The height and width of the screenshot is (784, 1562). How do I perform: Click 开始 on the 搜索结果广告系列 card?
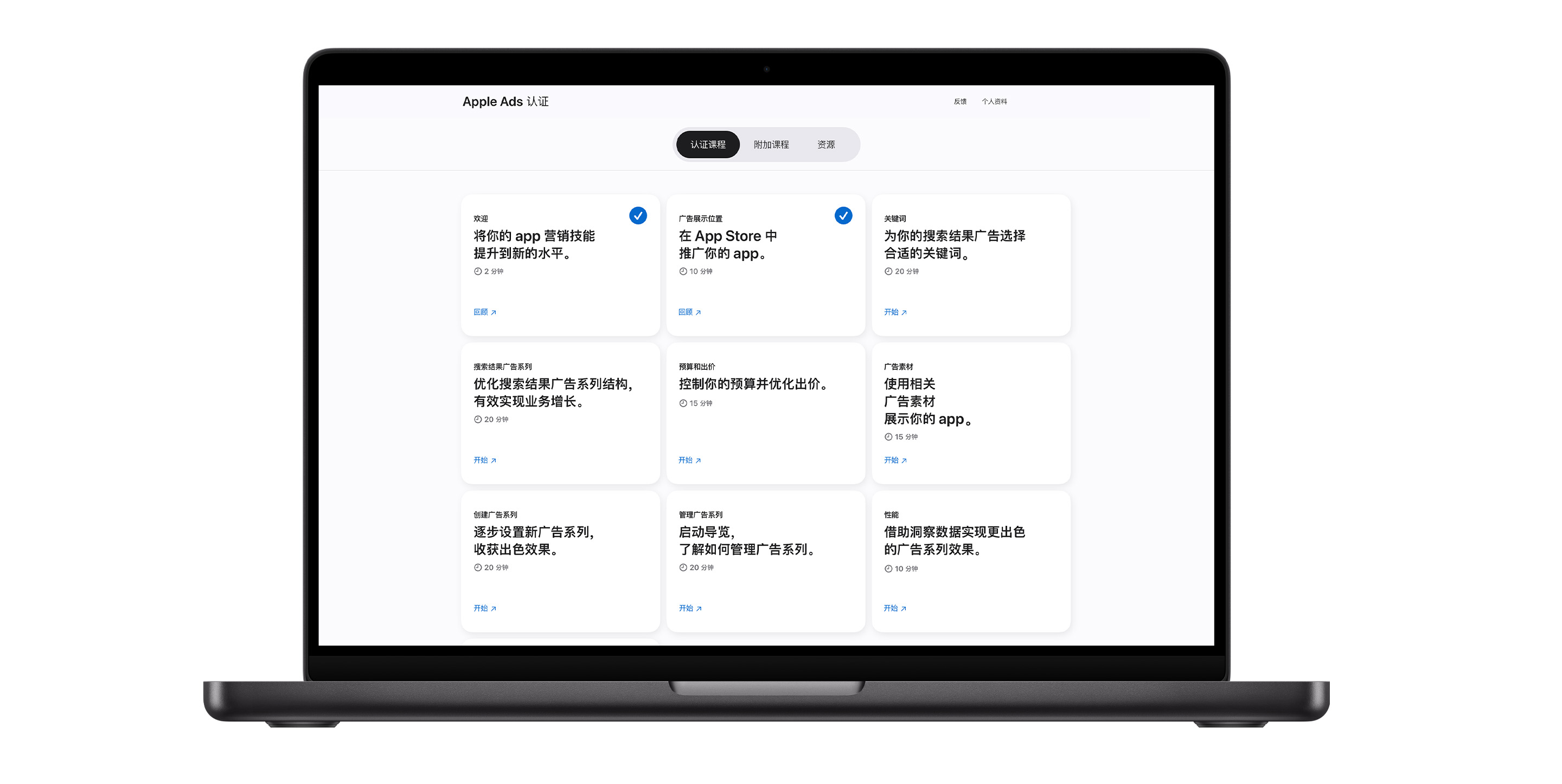(484, 460)
